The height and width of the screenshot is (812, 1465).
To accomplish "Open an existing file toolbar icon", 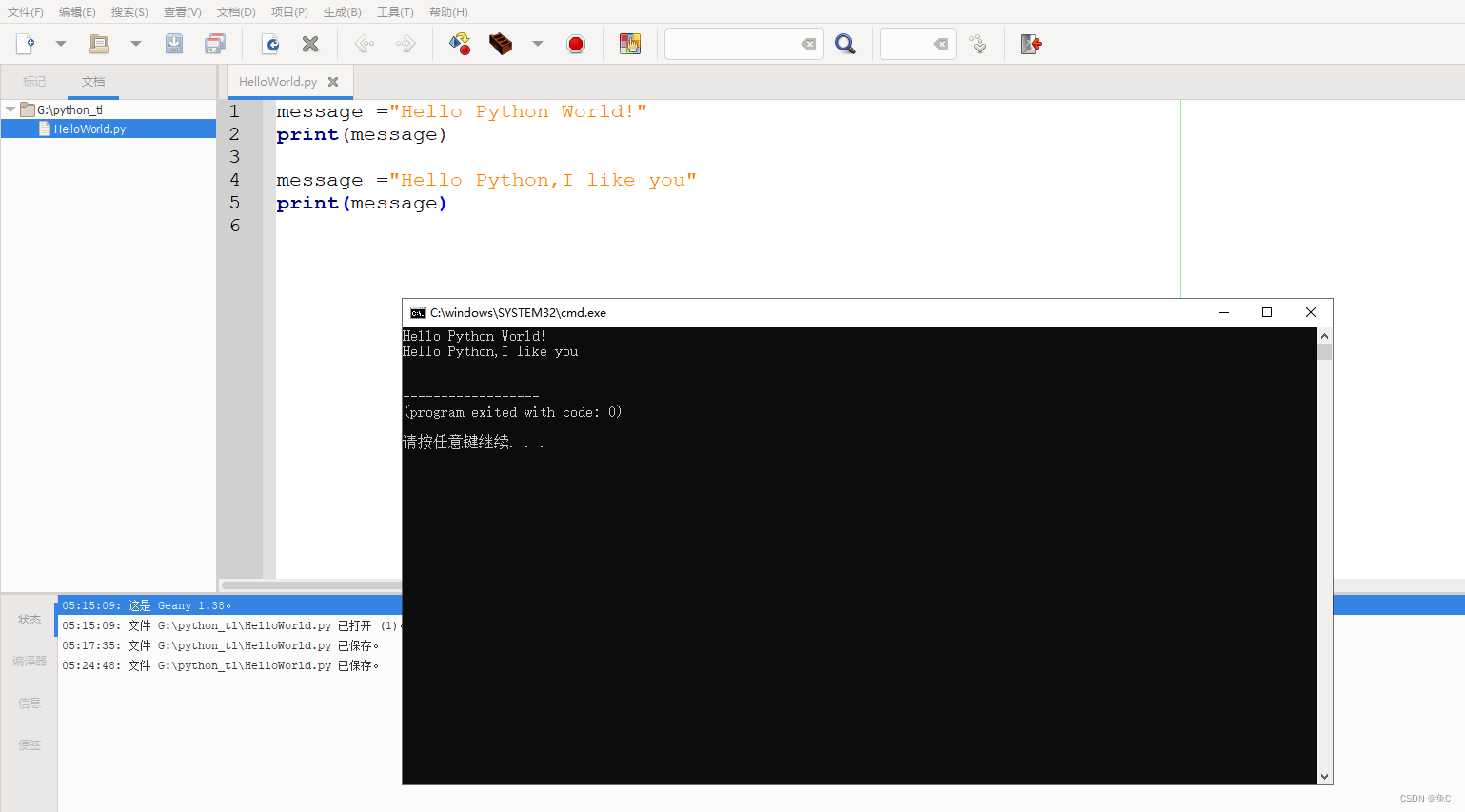I will (x=99, y=44).
